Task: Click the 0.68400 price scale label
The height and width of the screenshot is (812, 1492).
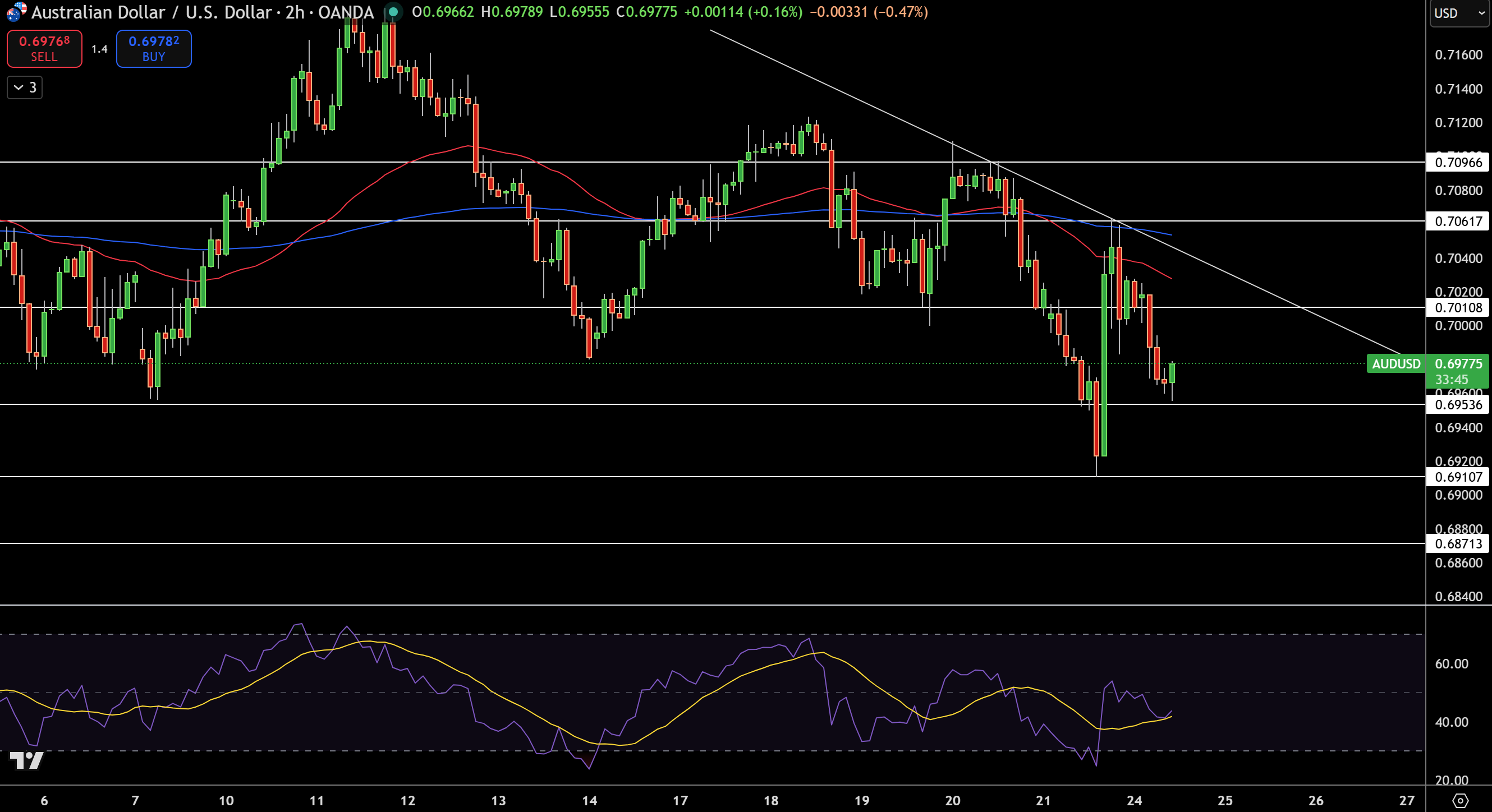Action: (1458, 596)
